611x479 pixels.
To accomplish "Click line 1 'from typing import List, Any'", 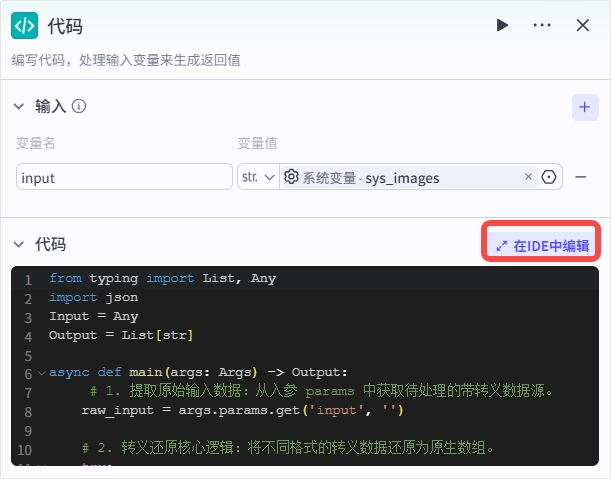I will pyautogui.click(x=162, y=279).
